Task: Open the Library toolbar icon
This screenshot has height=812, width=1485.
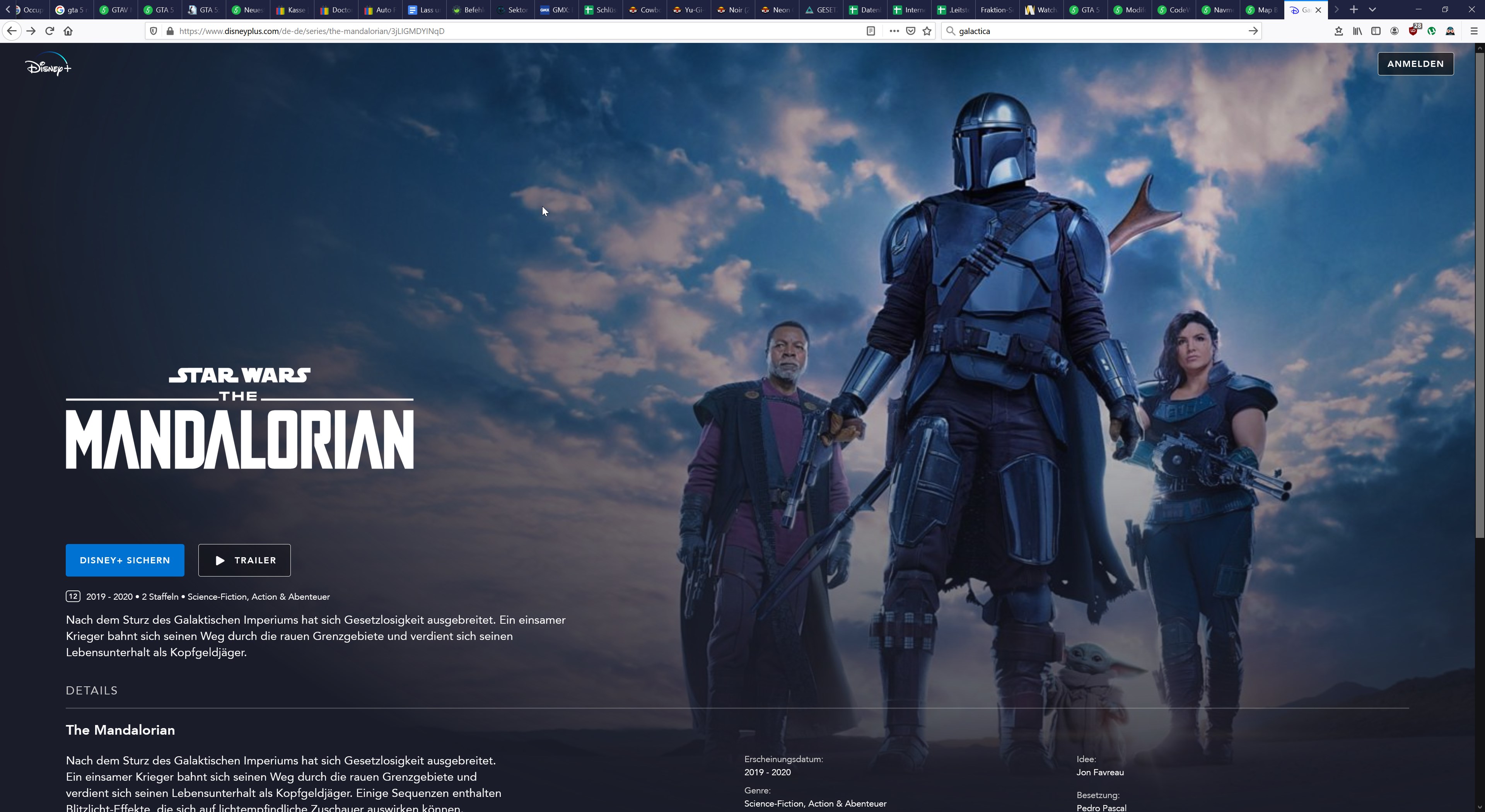Action: (1358, 31)
